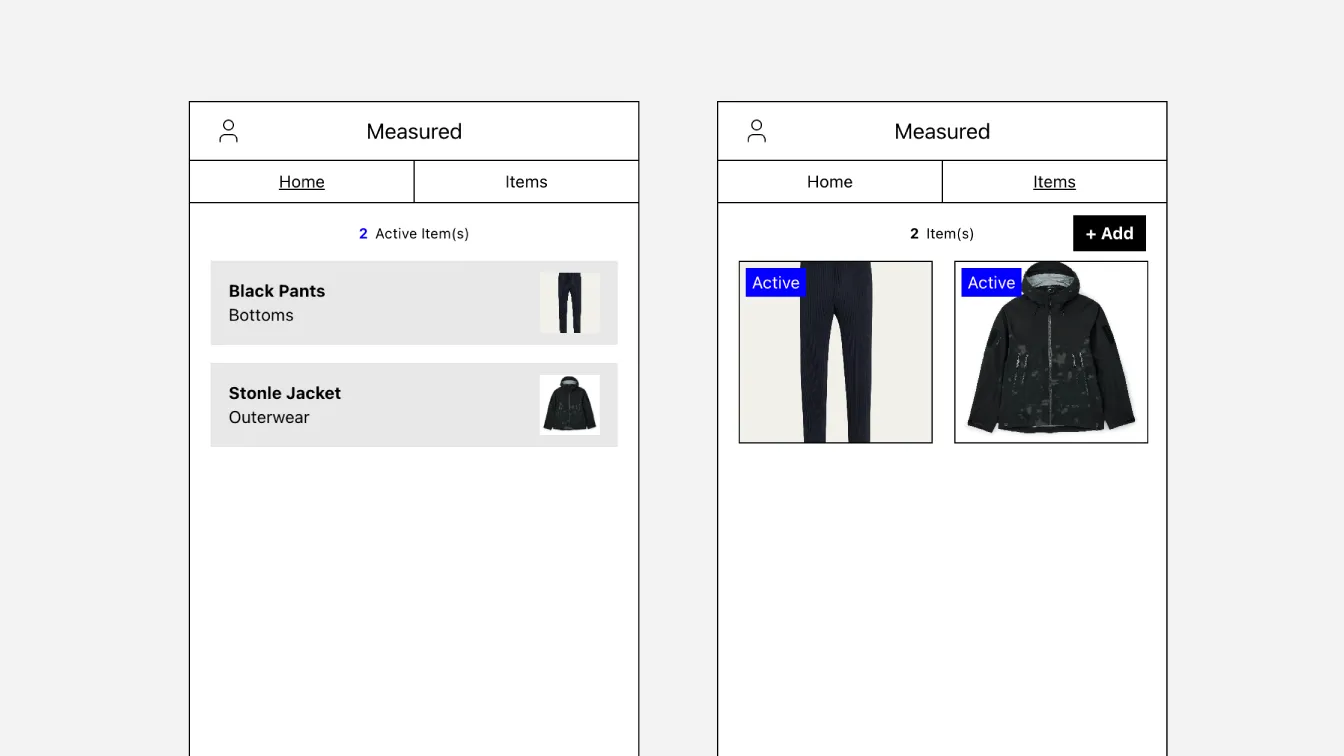Viewport: 1344px width, 756px height.
Task: Toggle the Active badge on the jacket tile
Action: point(991,283)
